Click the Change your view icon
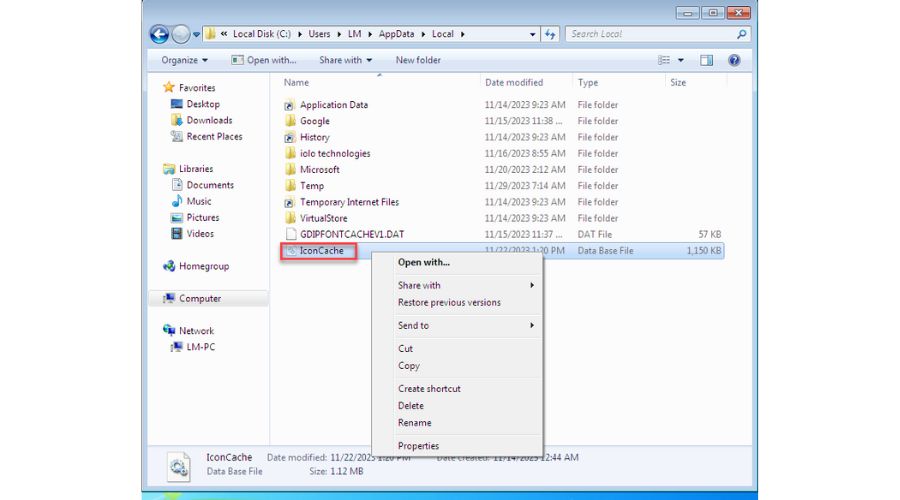The image size is (900, 500). [664, 60]
